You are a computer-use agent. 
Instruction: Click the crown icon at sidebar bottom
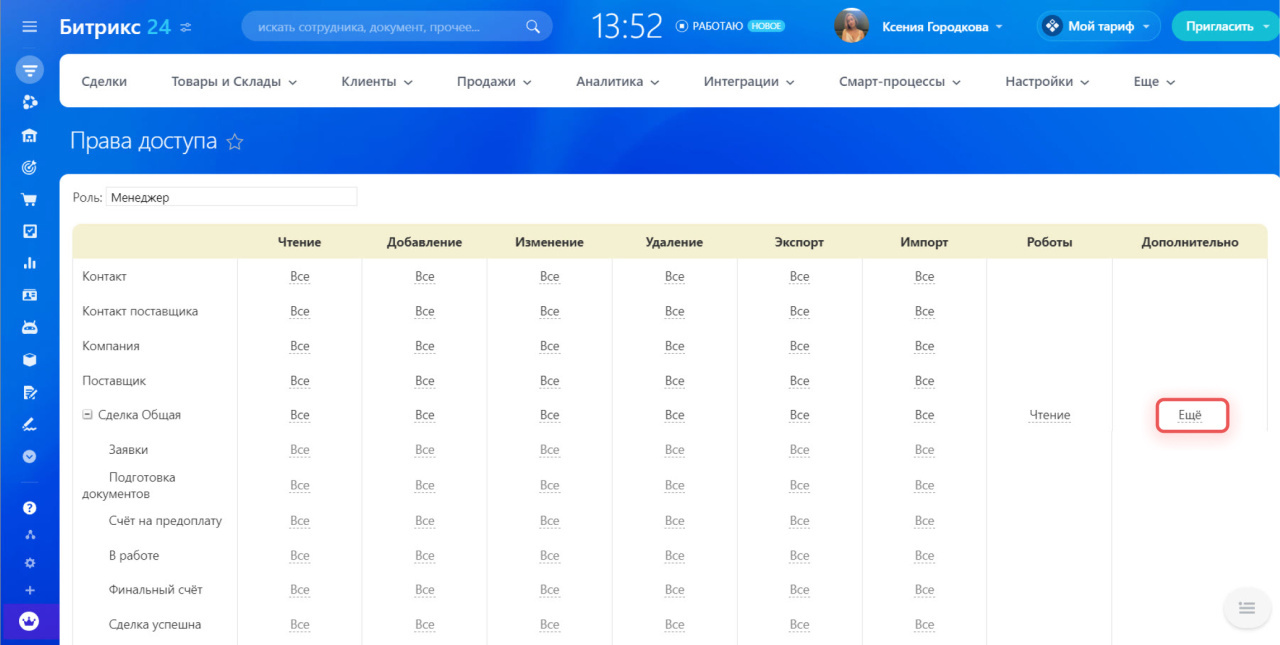pos(29,621)
